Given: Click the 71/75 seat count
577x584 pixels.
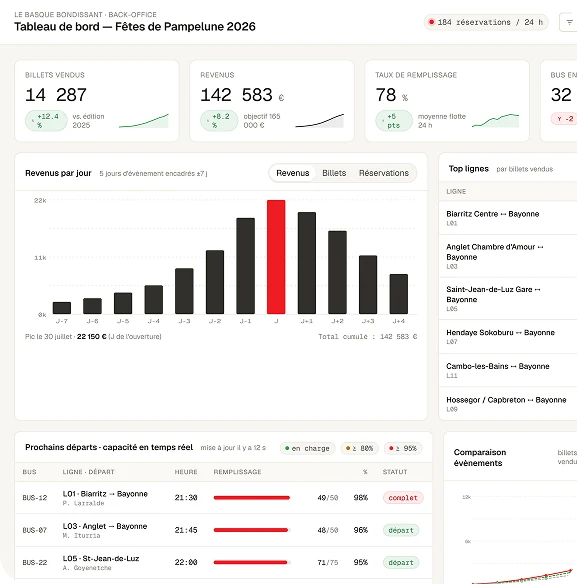Looking at the screenshot, I should pos(328,562).
